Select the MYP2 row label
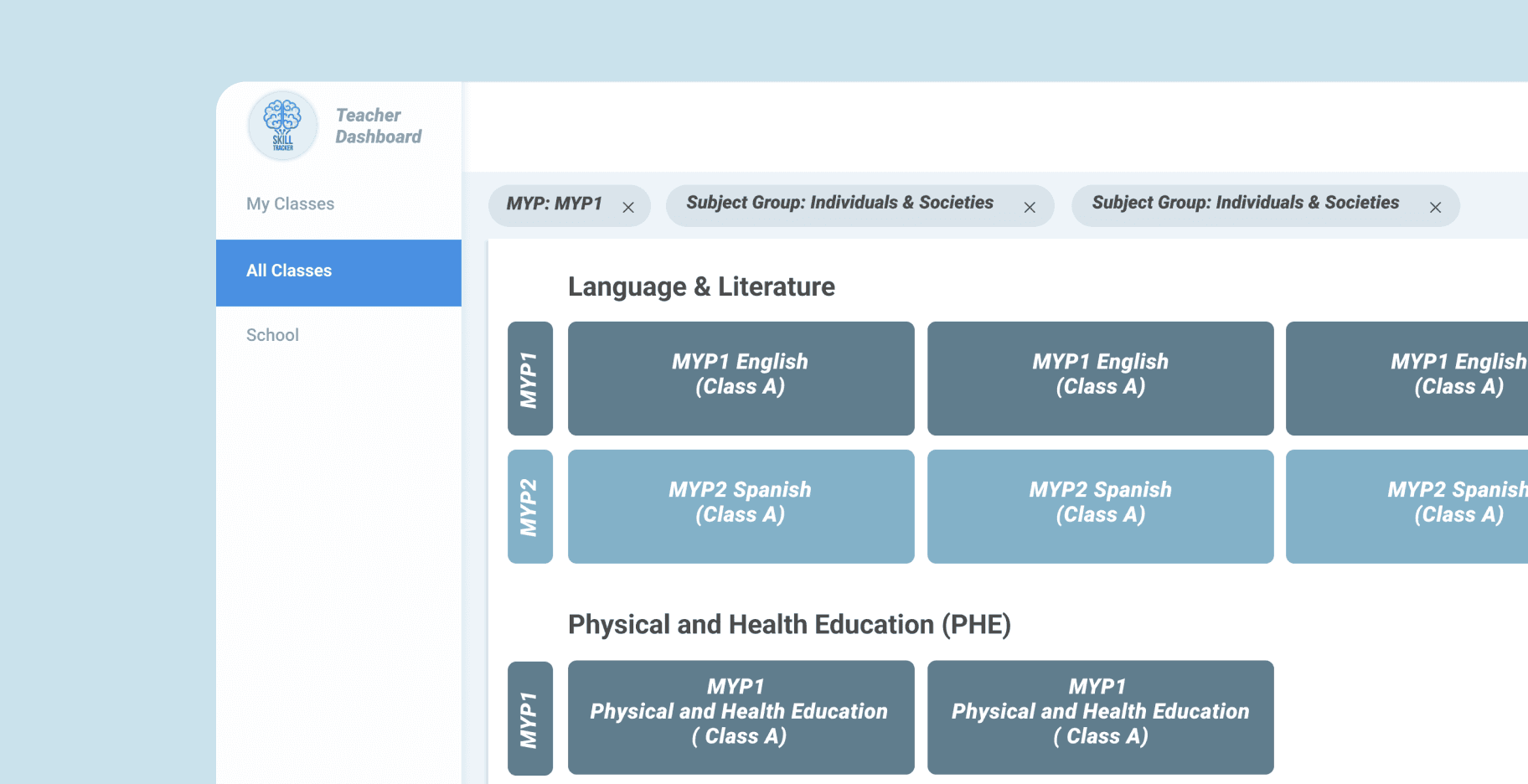 coord(529,507)
